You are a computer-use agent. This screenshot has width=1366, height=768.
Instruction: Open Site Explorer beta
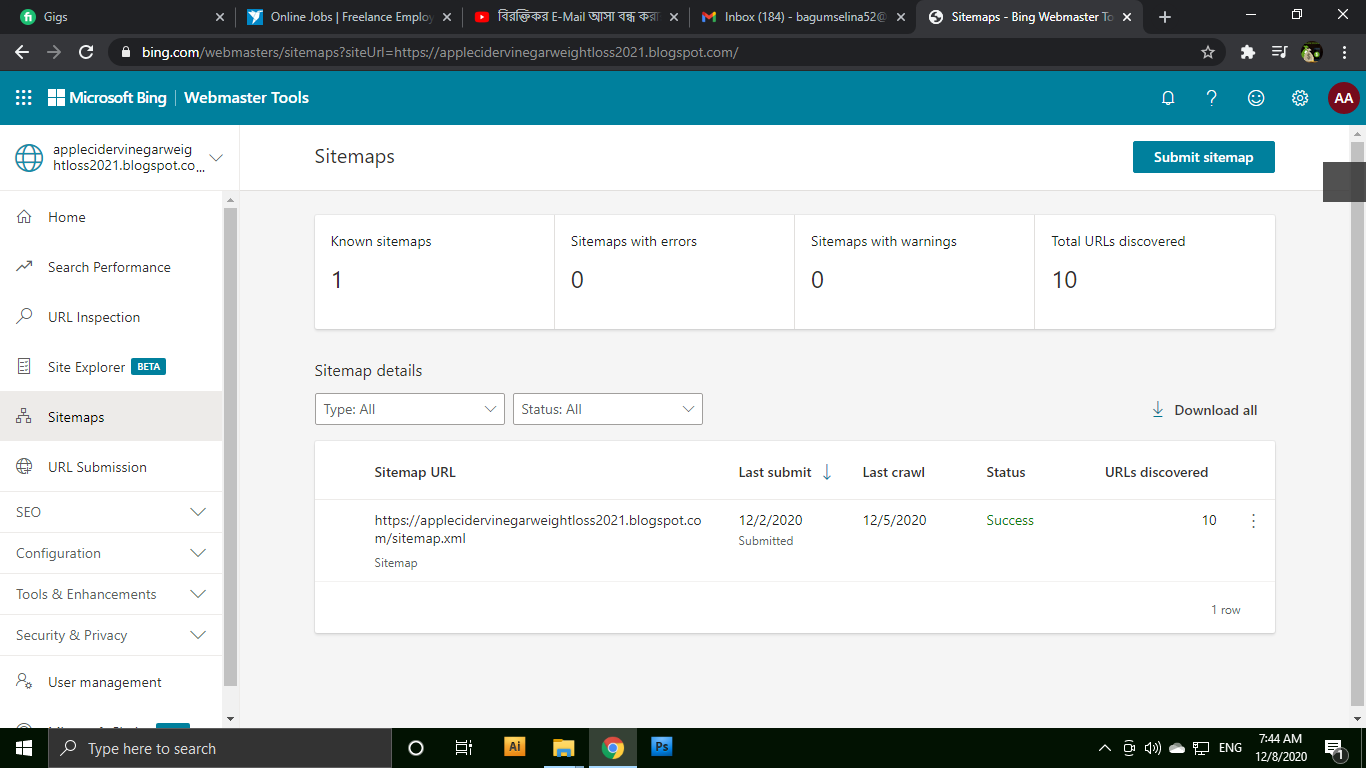[95, 366]
